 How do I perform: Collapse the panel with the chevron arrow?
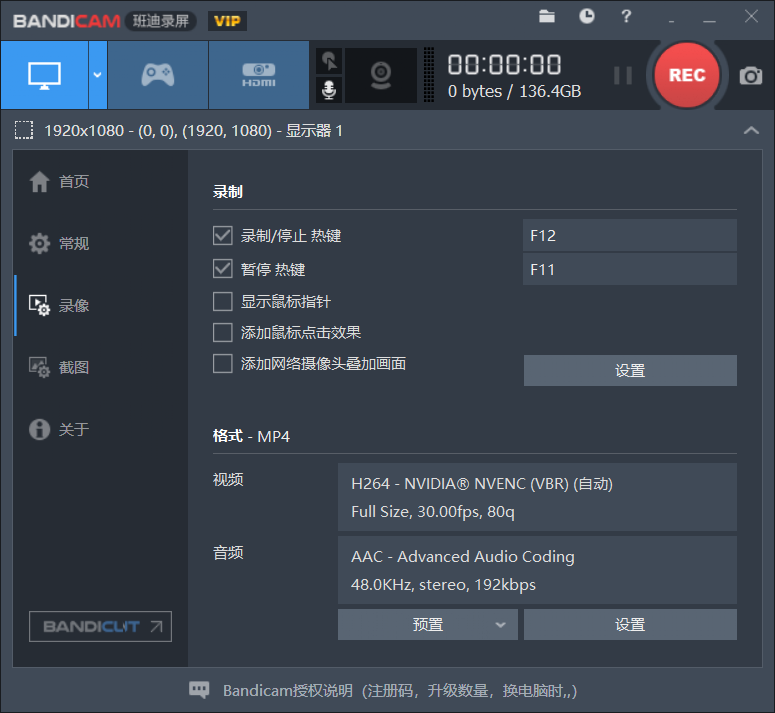point(751,130)
